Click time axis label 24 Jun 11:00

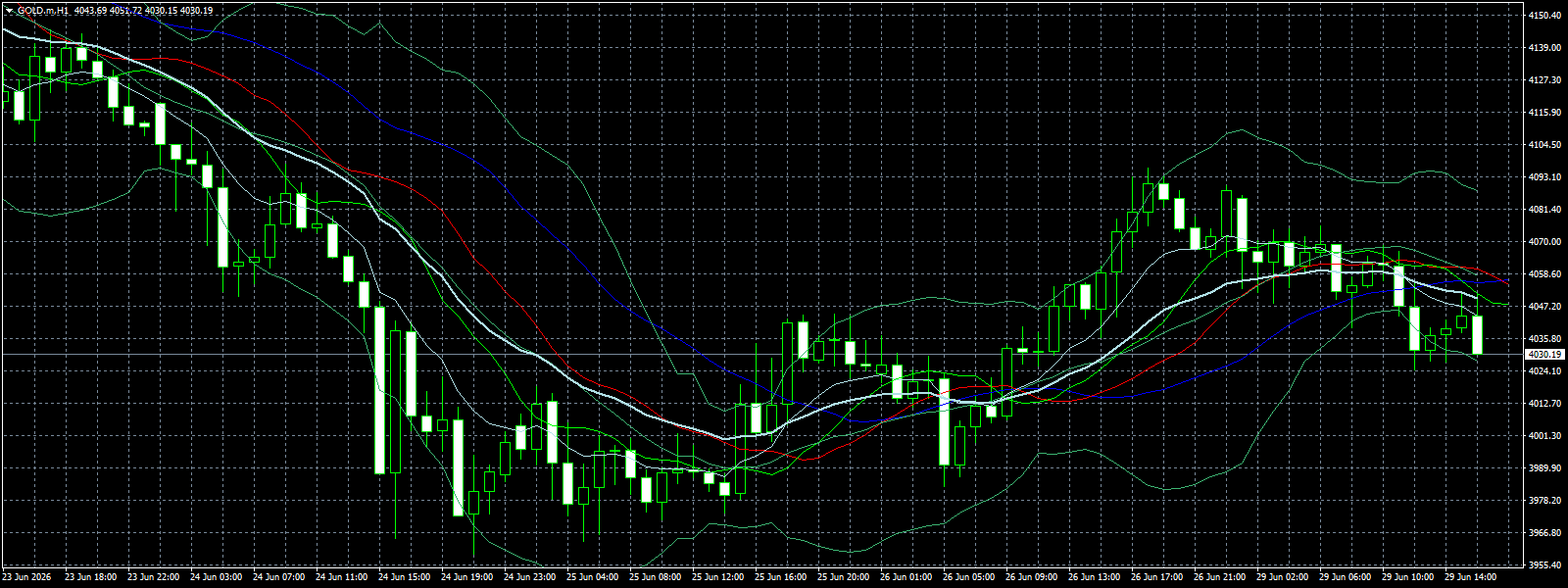(x=341, y=577)
